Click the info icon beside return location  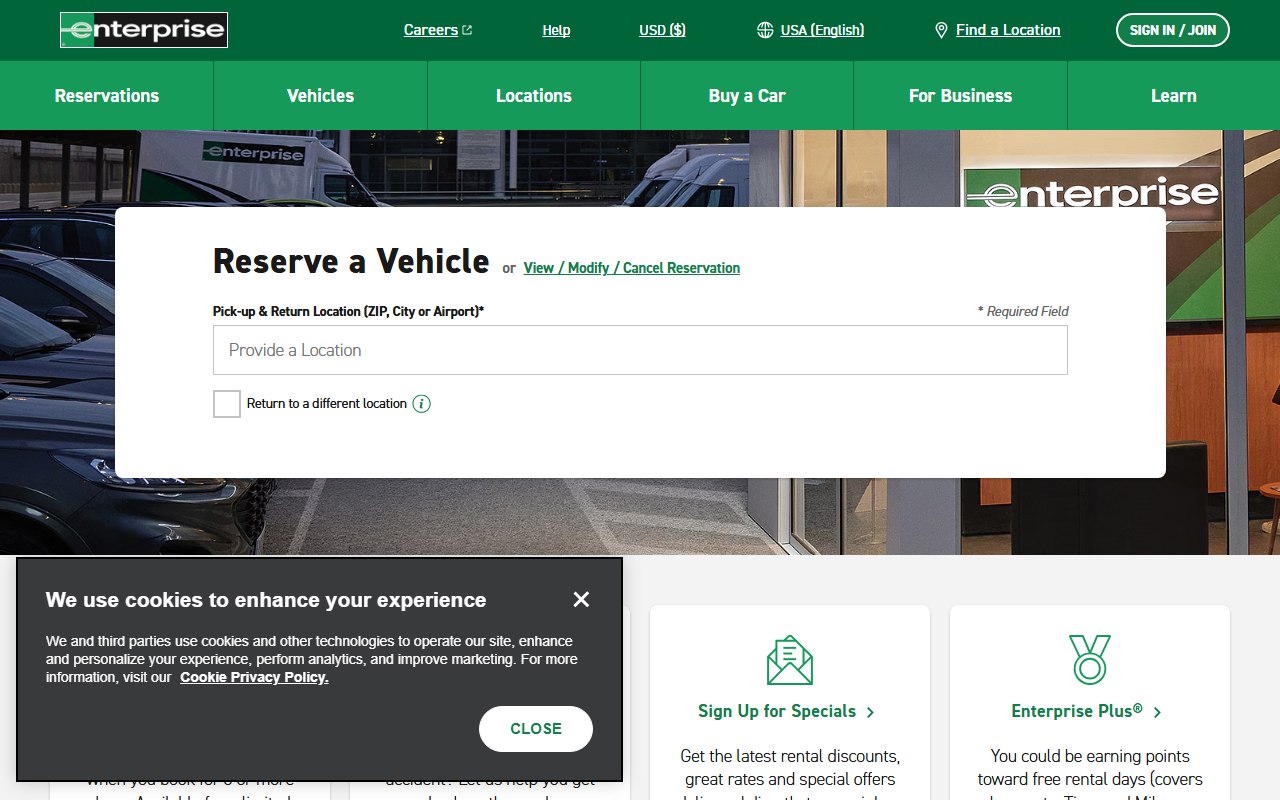(422, 404)
